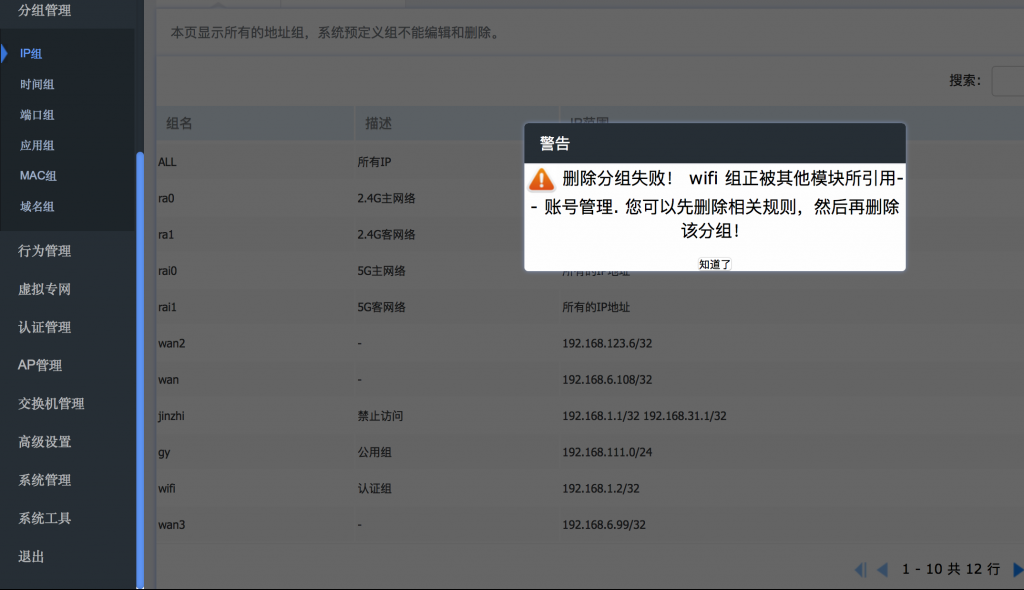The height and width of the screenshot is (590, 1024).
Task: Click description 禁止访问
Action: [x=380, y=416]
